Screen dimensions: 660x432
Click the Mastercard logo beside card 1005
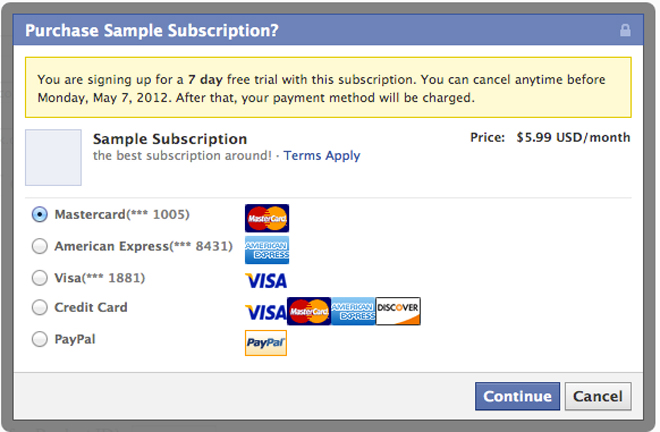click(x=267, y=218)
